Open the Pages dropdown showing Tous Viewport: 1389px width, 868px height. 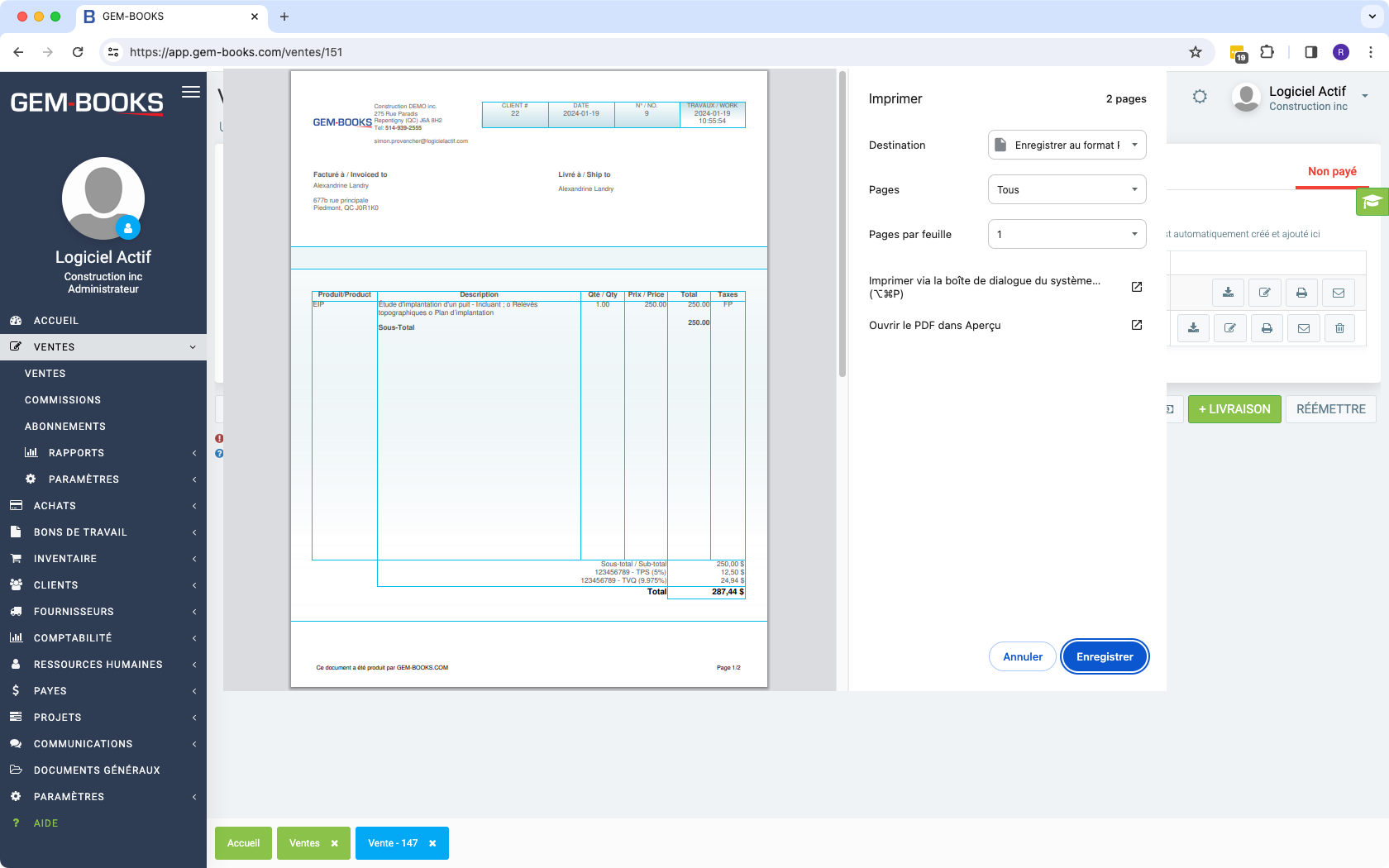(x=1067, y=189)
